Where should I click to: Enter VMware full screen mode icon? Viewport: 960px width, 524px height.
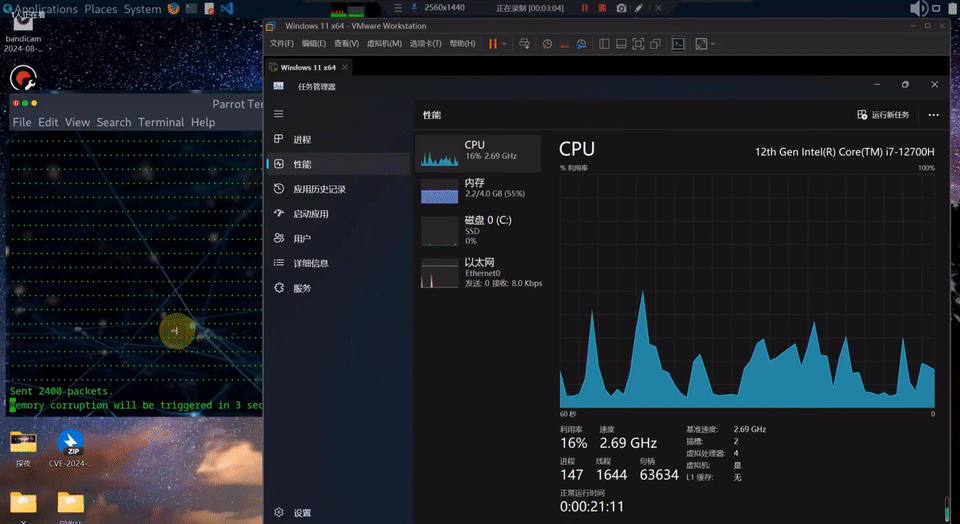(x=638, y=44)
